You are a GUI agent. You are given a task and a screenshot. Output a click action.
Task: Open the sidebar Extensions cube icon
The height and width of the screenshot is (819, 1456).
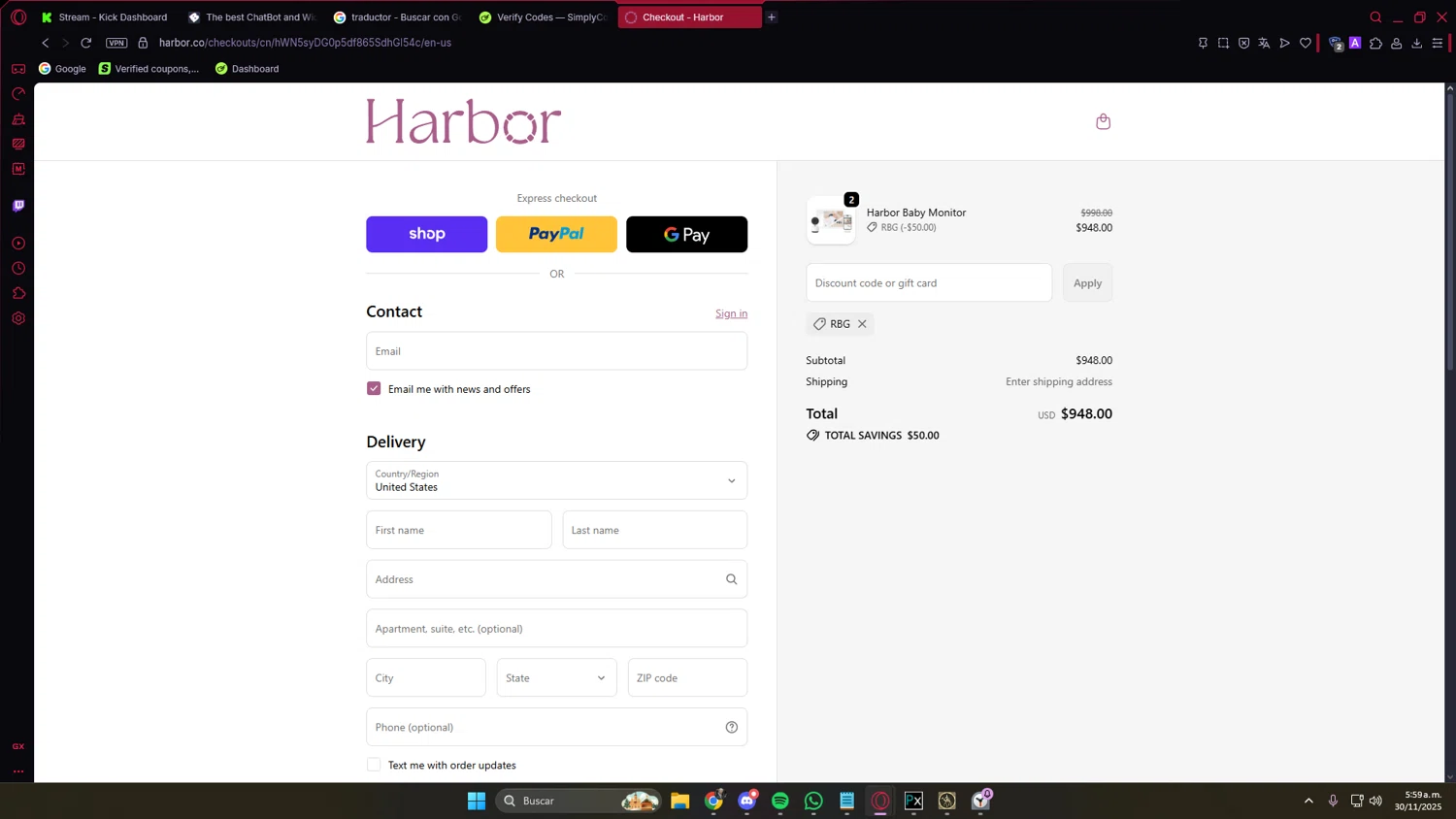(x=18, y=293)
